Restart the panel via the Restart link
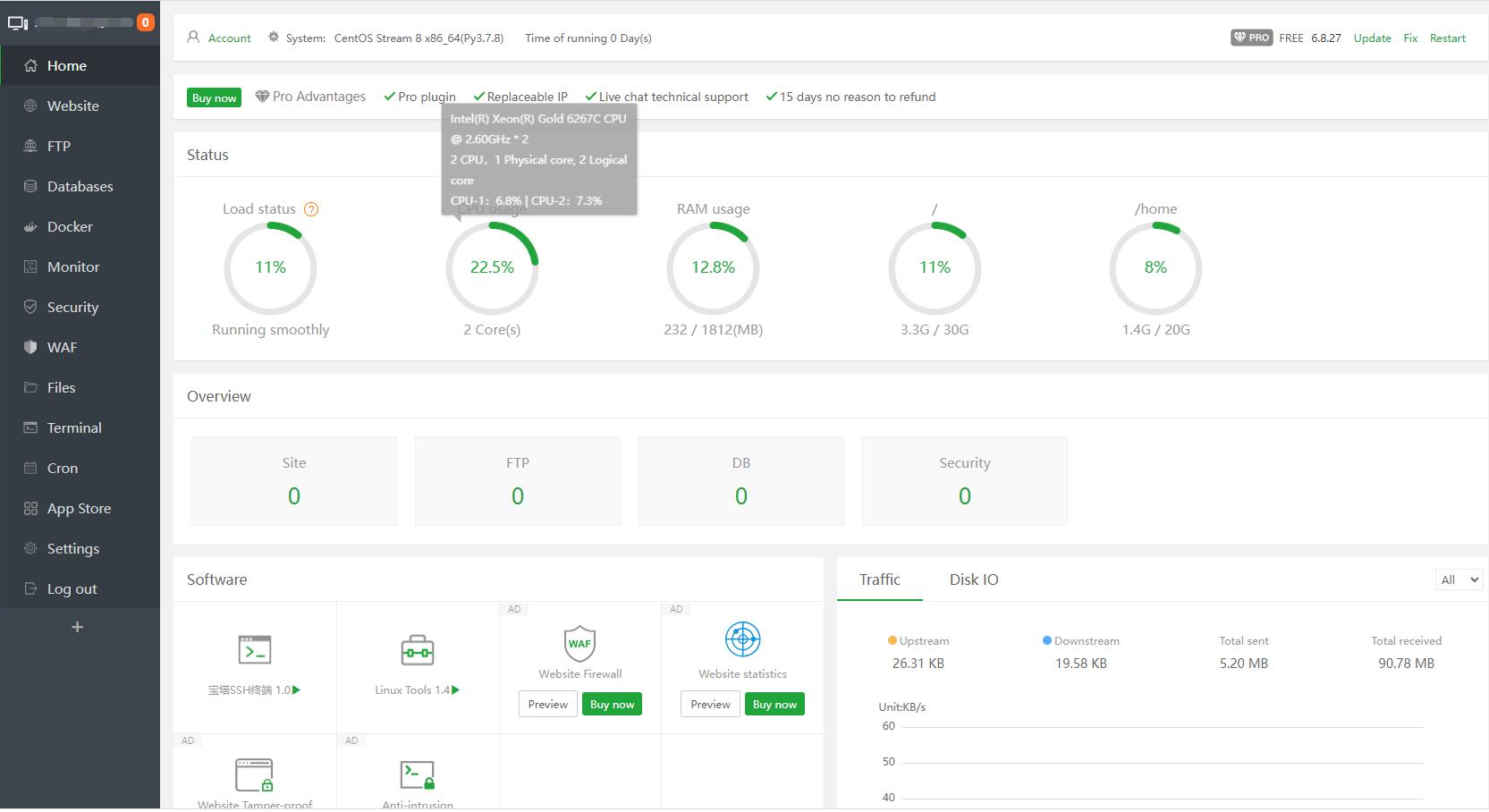 (x=1447, y=38)
